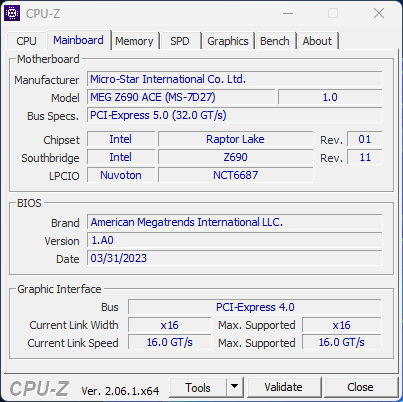Click the CPU-Z app icon in title bar
Screen dimensions: 403x402
pos(12,13)
